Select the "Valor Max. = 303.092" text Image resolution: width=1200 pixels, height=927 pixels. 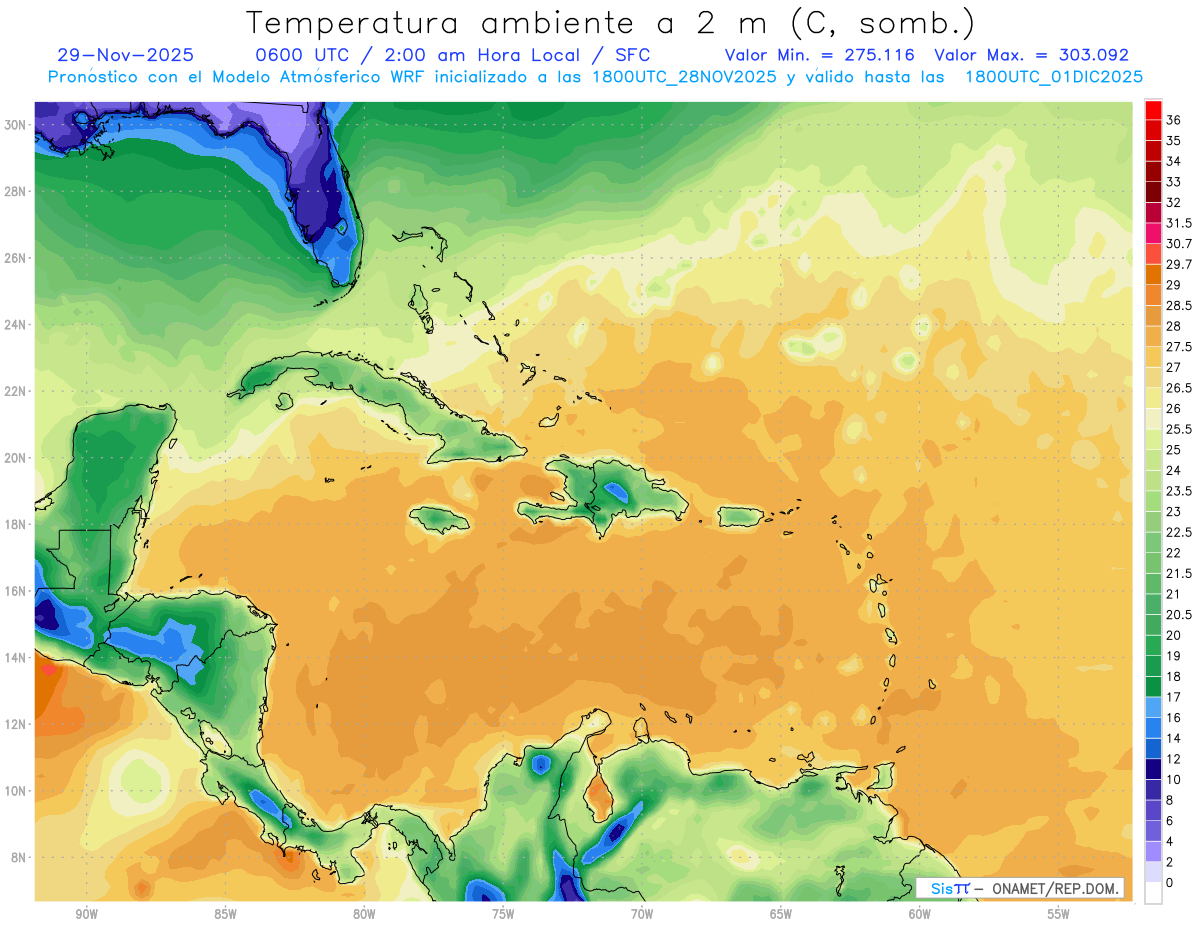pyautogui.click(x=1031, y=55)
